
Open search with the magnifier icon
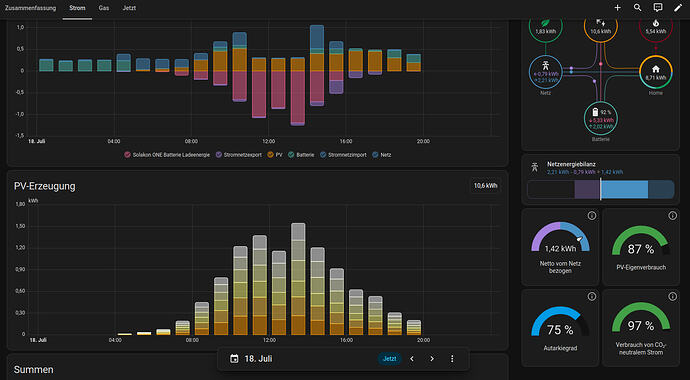638,7
